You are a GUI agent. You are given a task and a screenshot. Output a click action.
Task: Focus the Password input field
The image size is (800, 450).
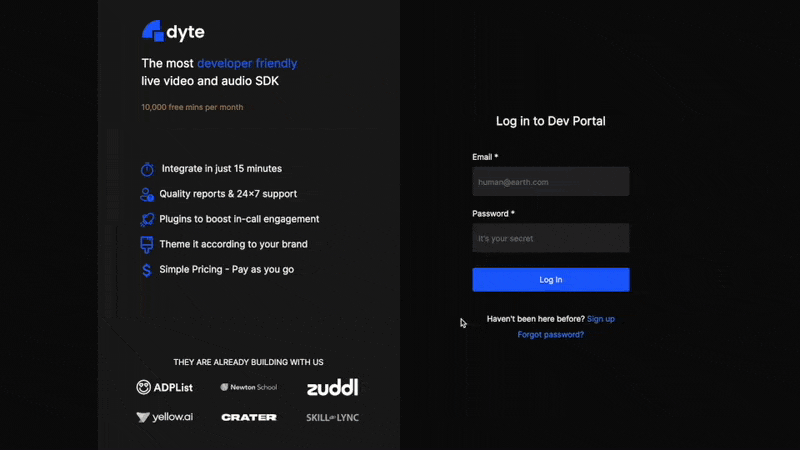(550, 238)
